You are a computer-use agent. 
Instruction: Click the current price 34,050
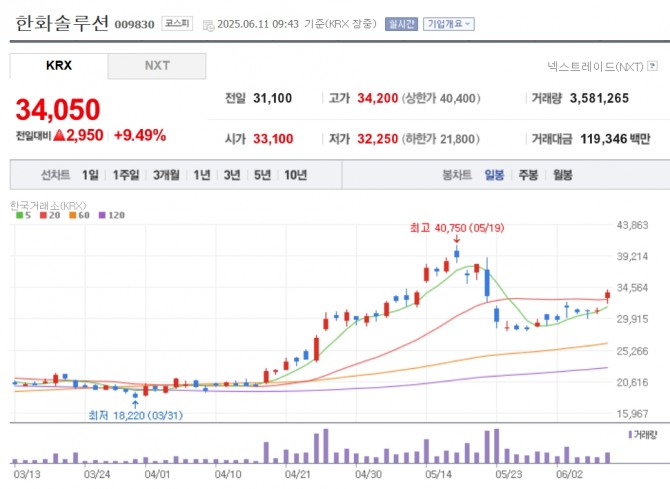click(58, 109)
